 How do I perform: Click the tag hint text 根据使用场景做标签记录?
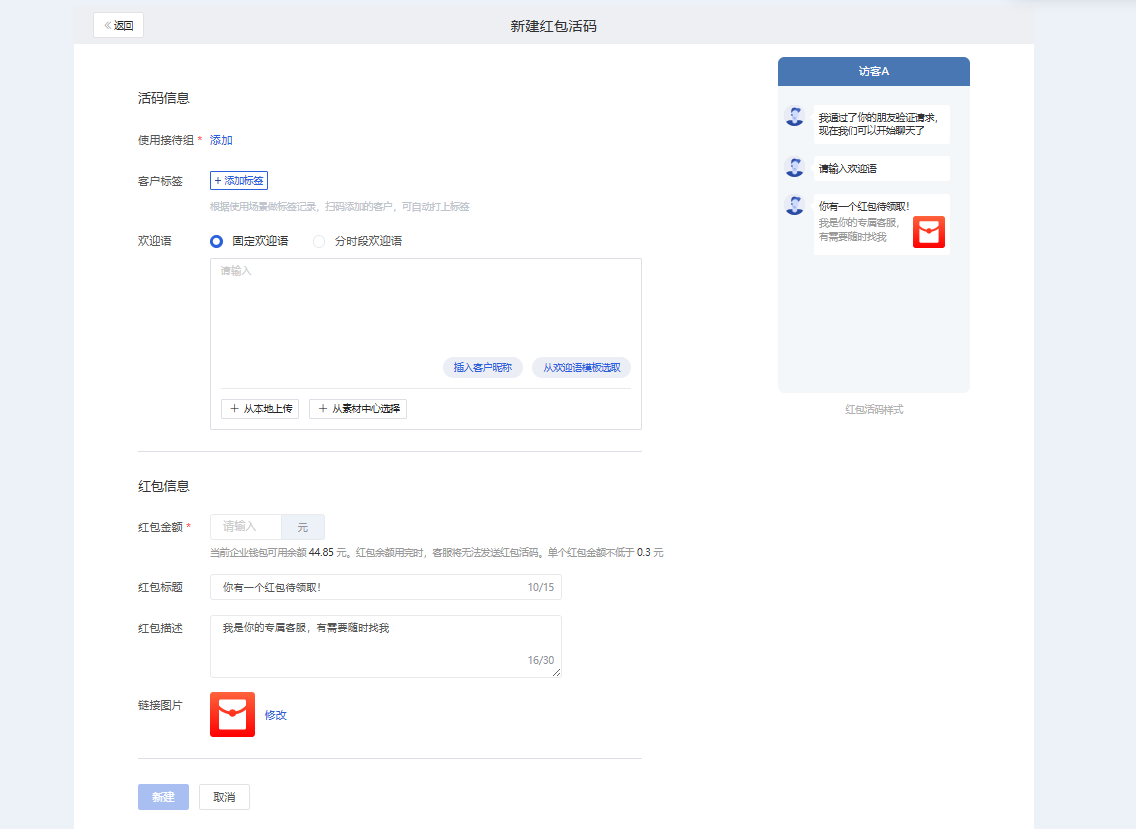click(x=339, y=207)
